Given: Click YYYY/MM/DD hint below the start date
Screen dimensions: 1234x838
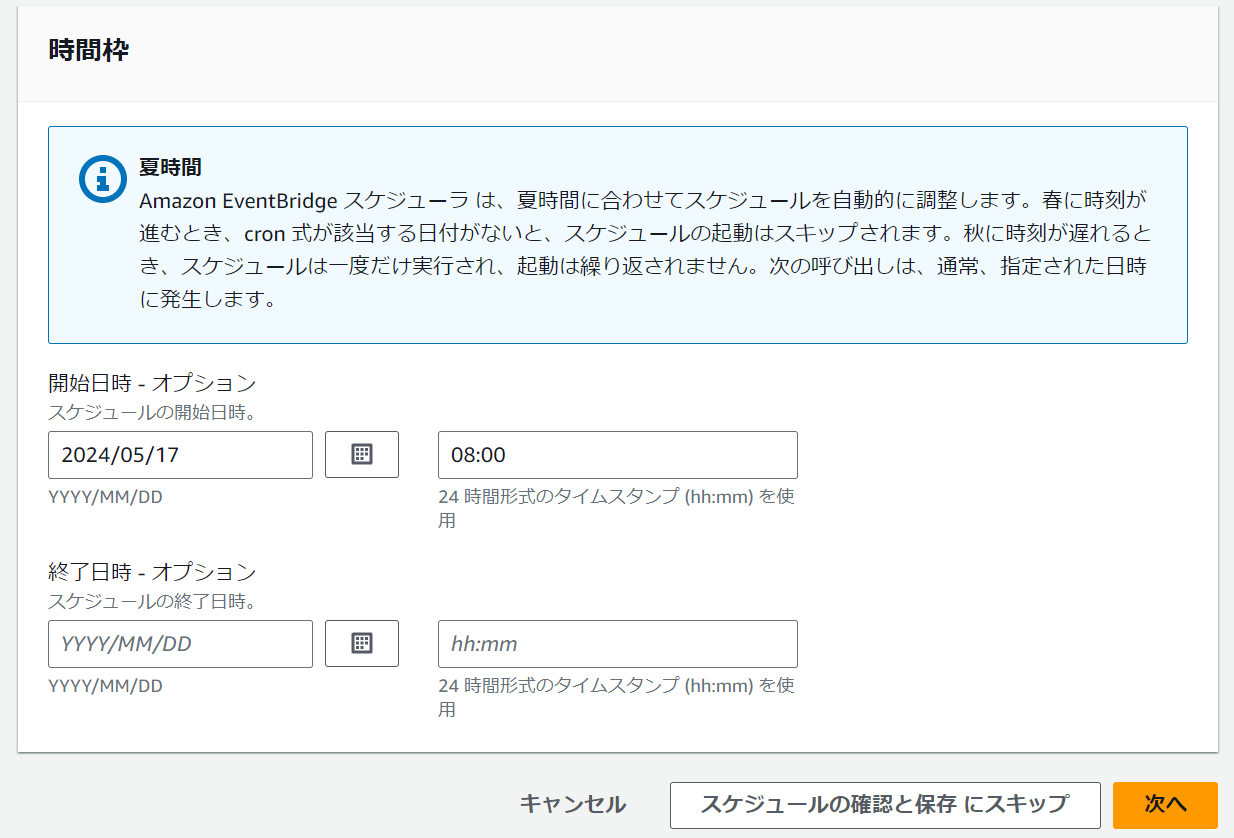Looking at the screenshot, I should tap(105, 497).
